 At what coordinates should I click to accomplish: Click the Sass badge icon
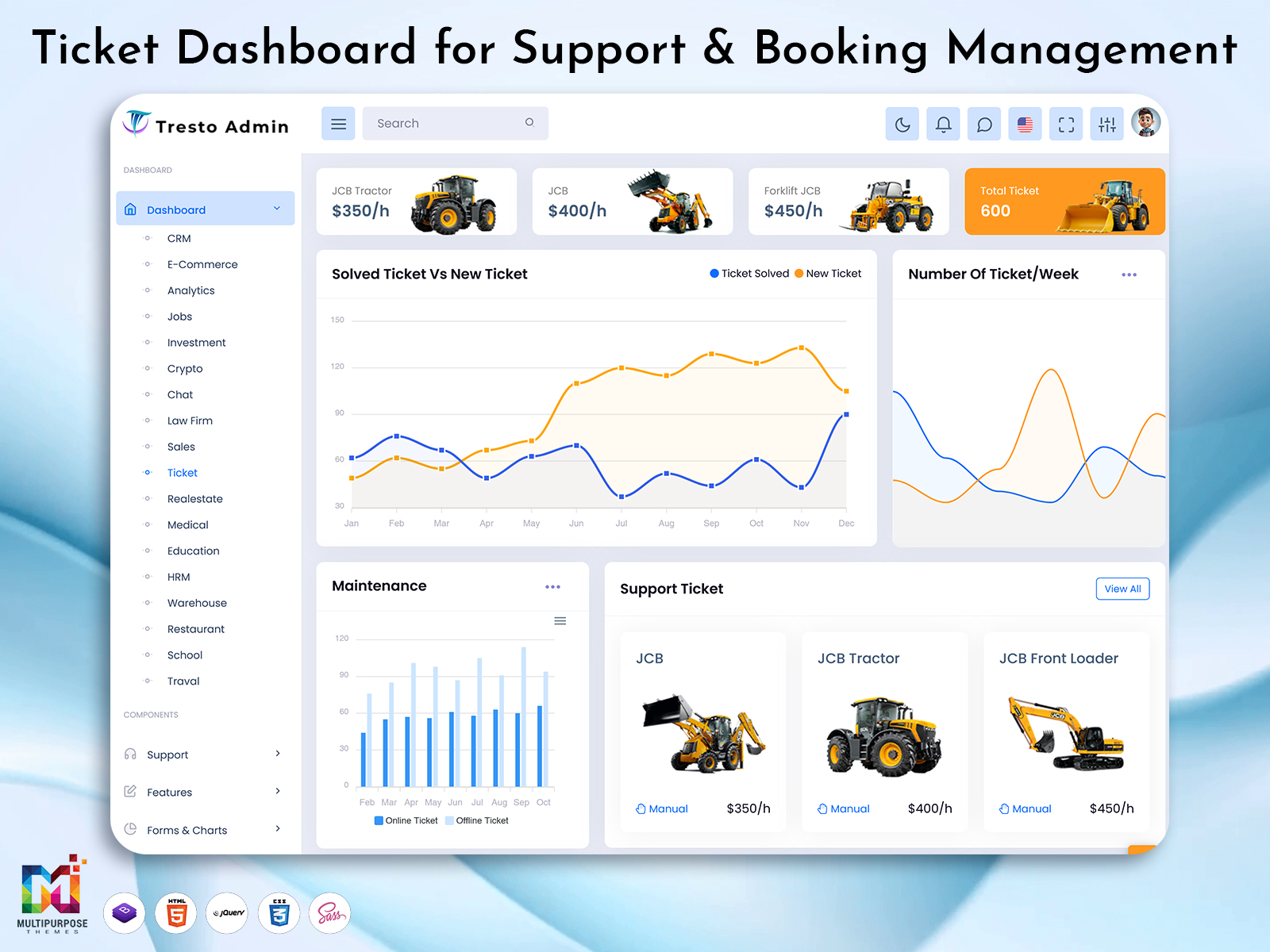[329, 913]
